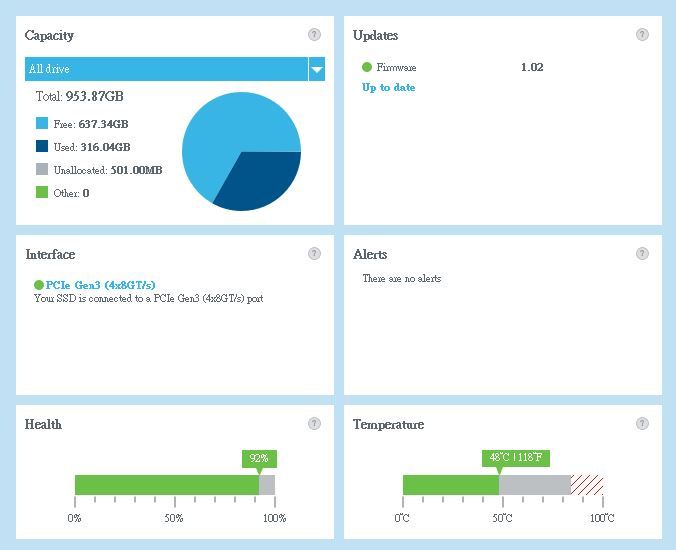Click the Updates panel heading

coord(375,35)
